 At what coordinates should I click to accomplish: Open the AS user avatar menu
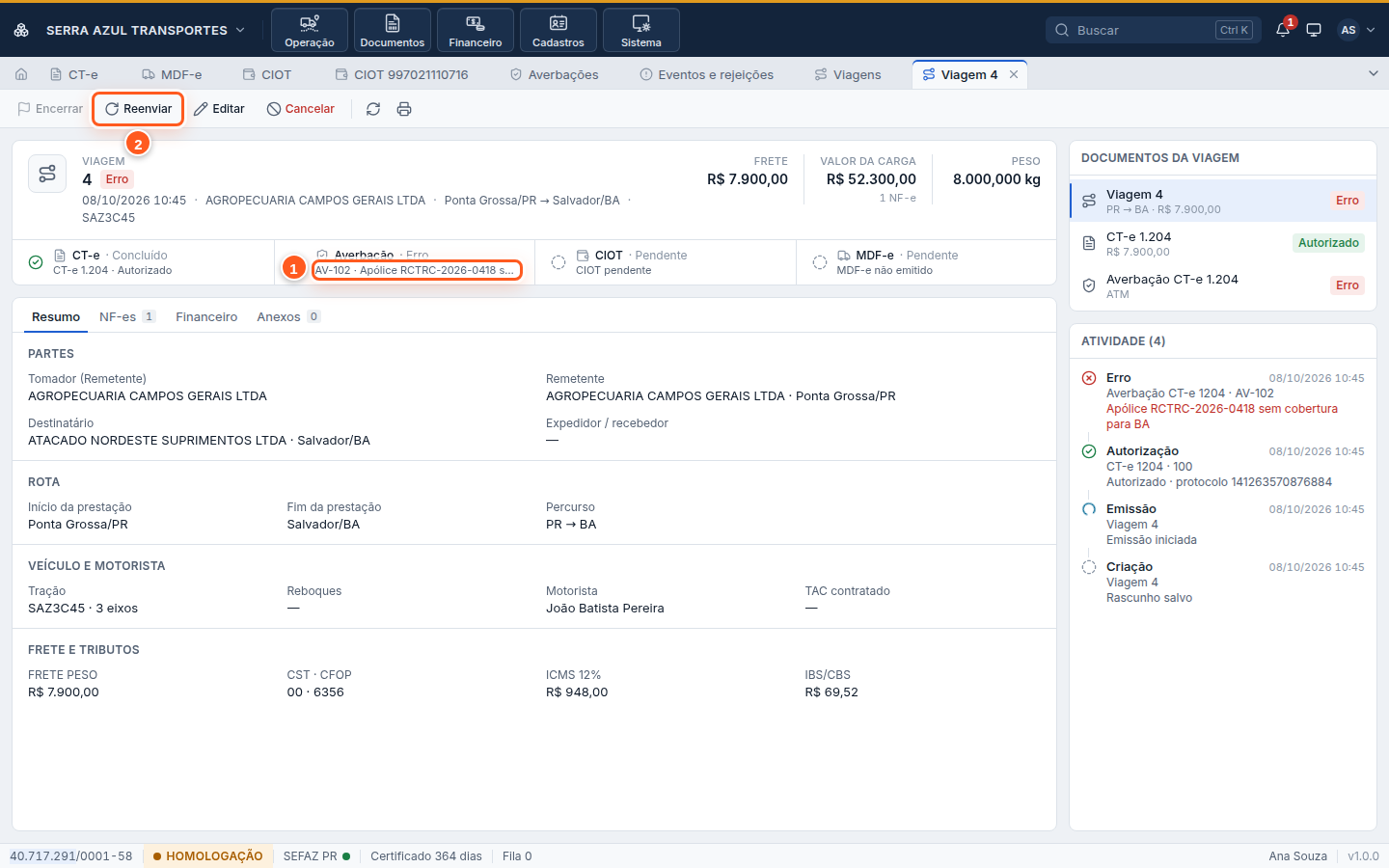point(1355,30)
